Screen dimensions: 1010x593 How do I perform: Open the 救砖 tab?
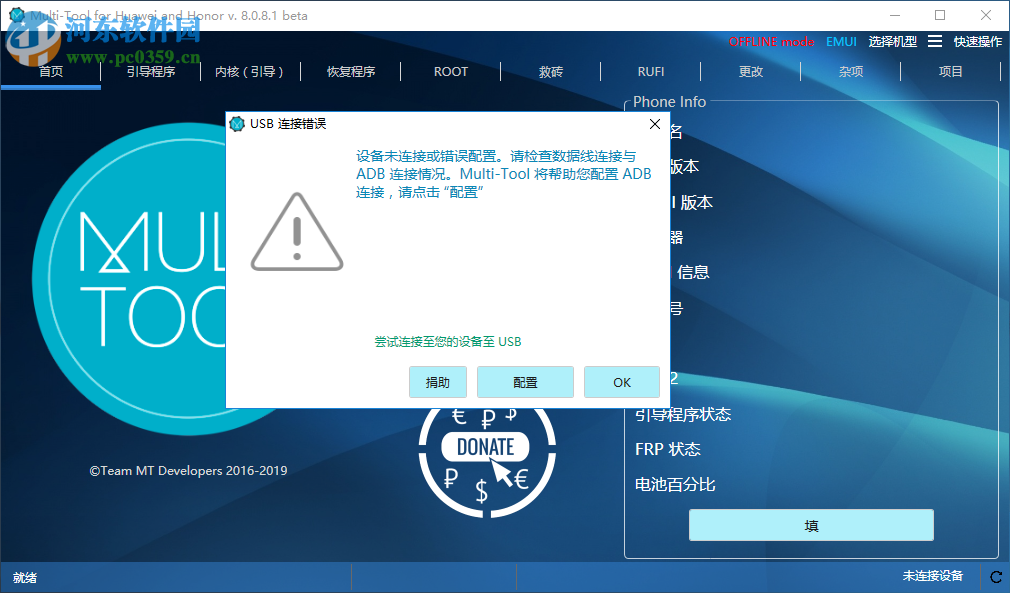pyautogui.click(x=550, y=71)
